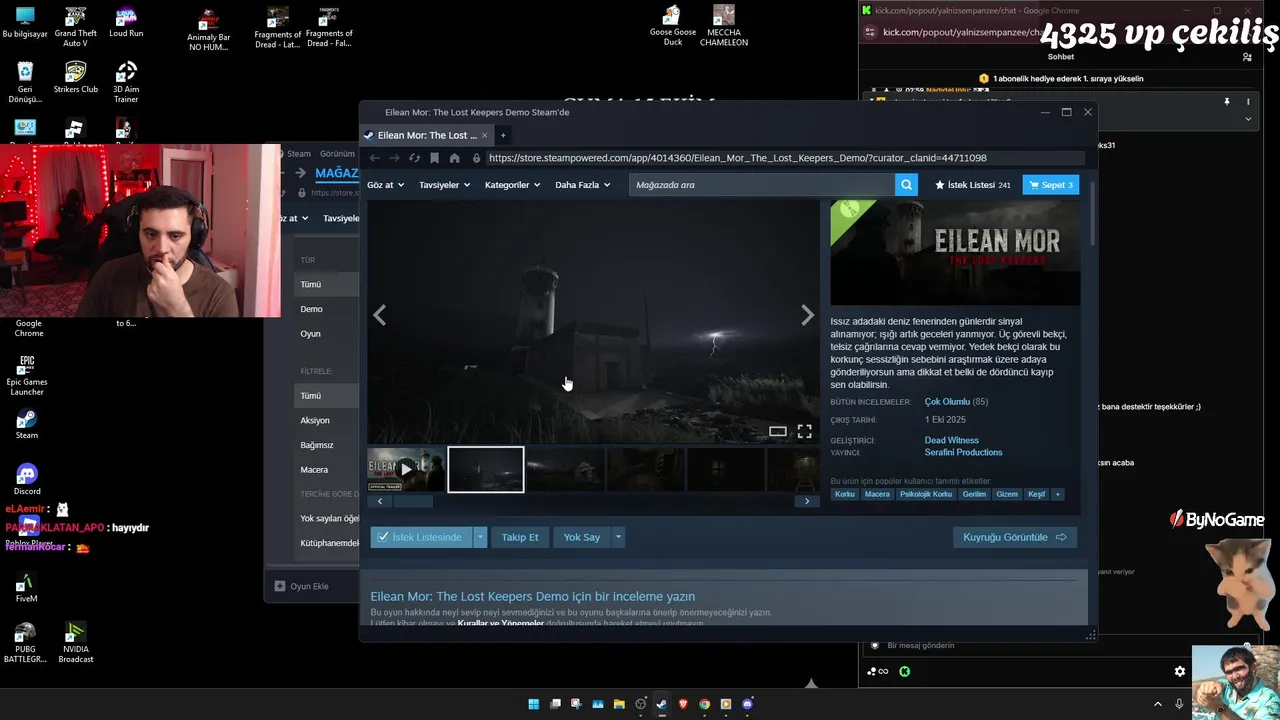The width and height of the screenshot is (1280, 720).
Task: Play the official trailer thumbnail
Action: 406,469
